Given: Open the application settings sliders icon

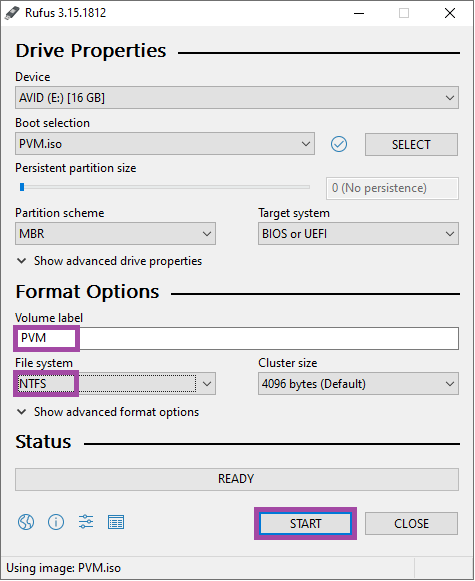Looking at the screenshot, I should coord(86,522).
